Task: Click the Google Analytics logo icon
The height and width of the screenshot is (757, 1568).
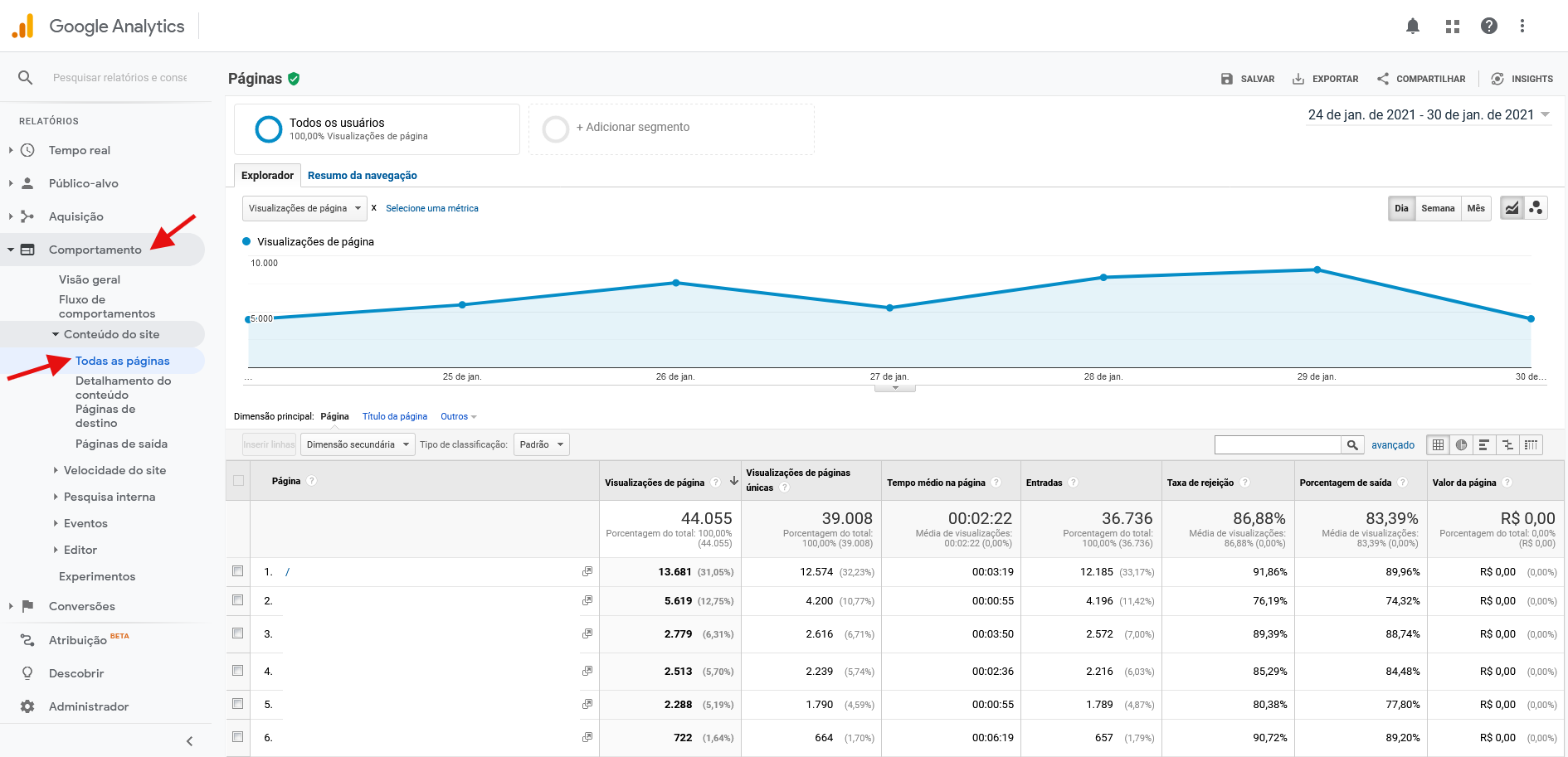Action: [23, 26]
